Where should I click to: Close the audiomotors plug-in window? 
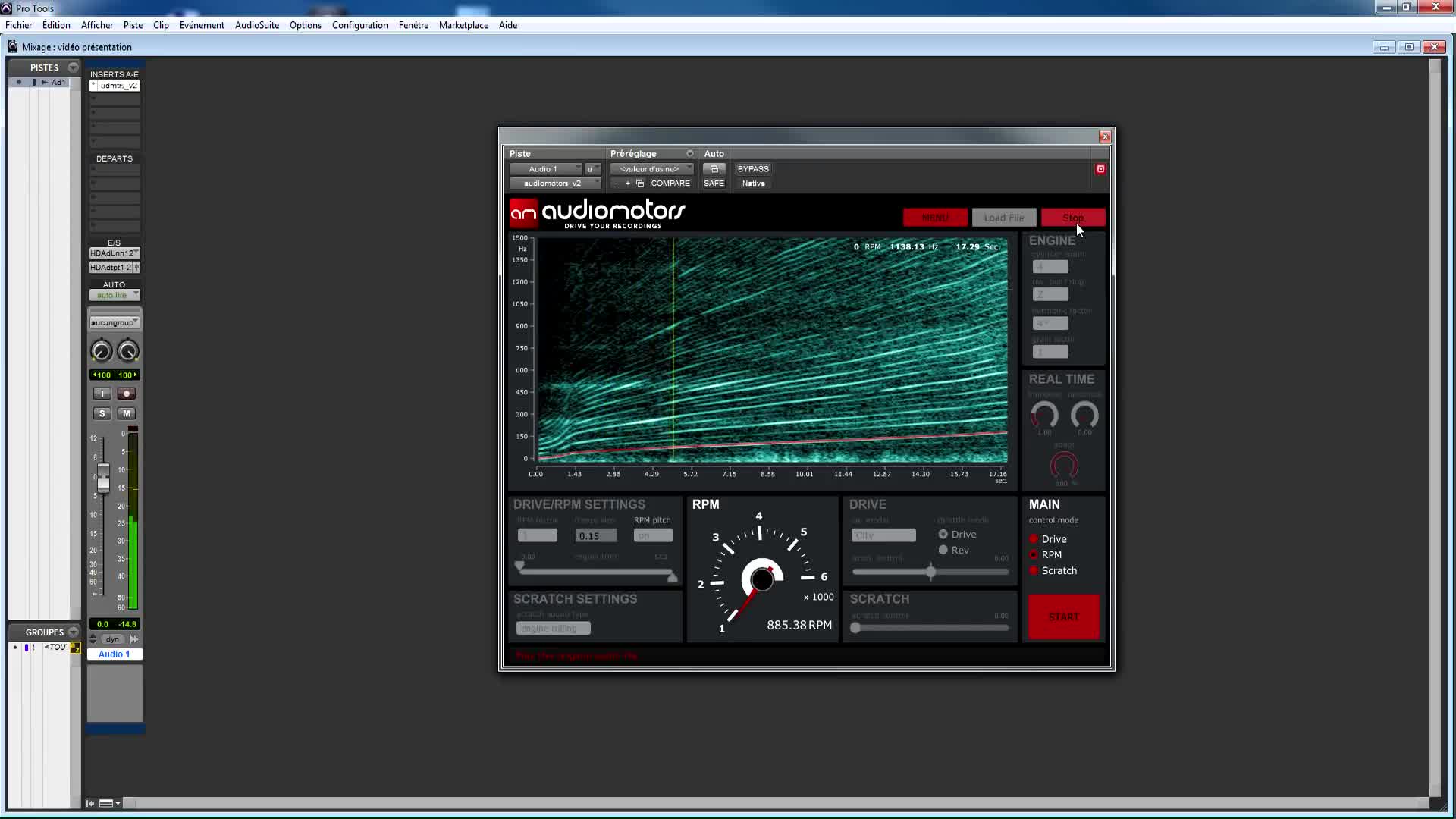[1105, 136]
